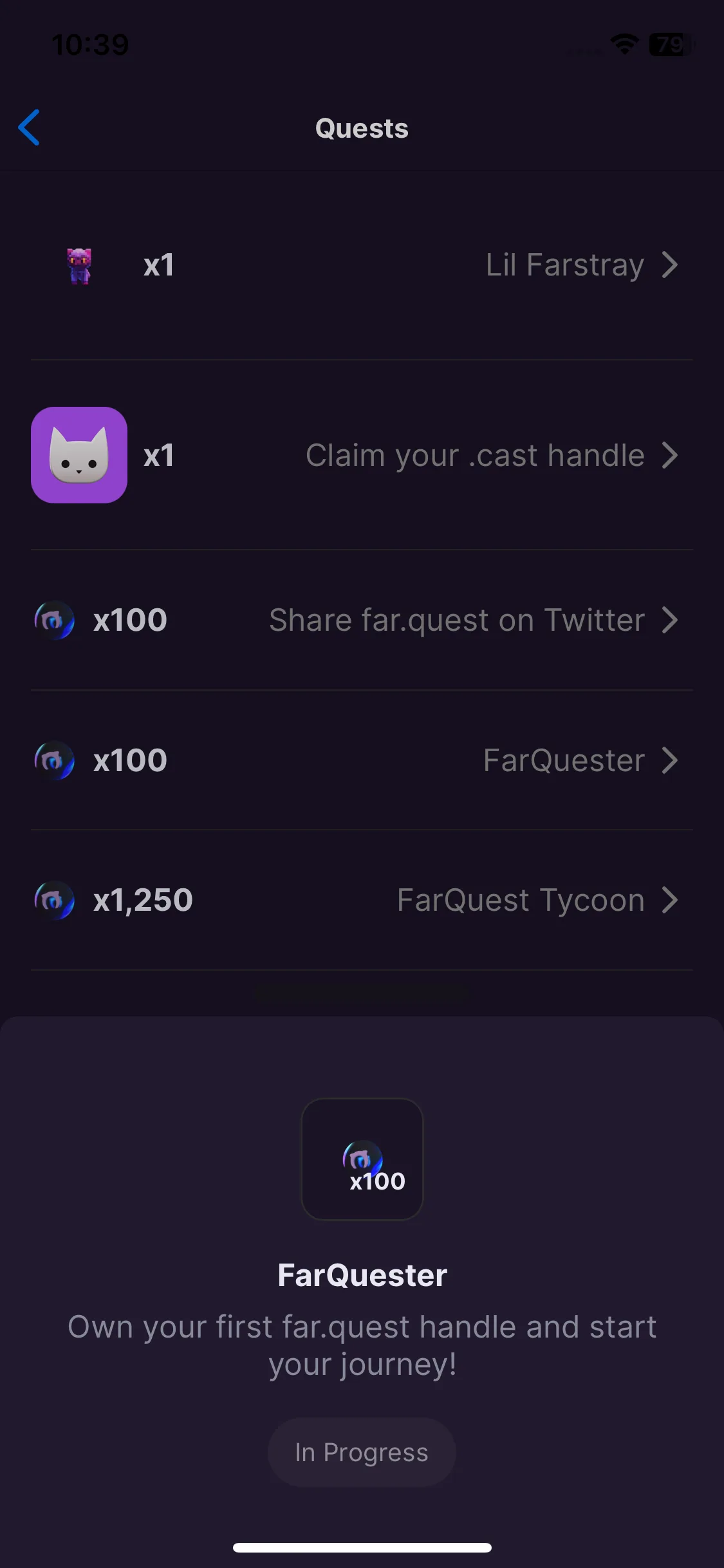Open the Lil Farstray quest chevron
Viewport: 724px width, 1568px height.
coord(670,265)
